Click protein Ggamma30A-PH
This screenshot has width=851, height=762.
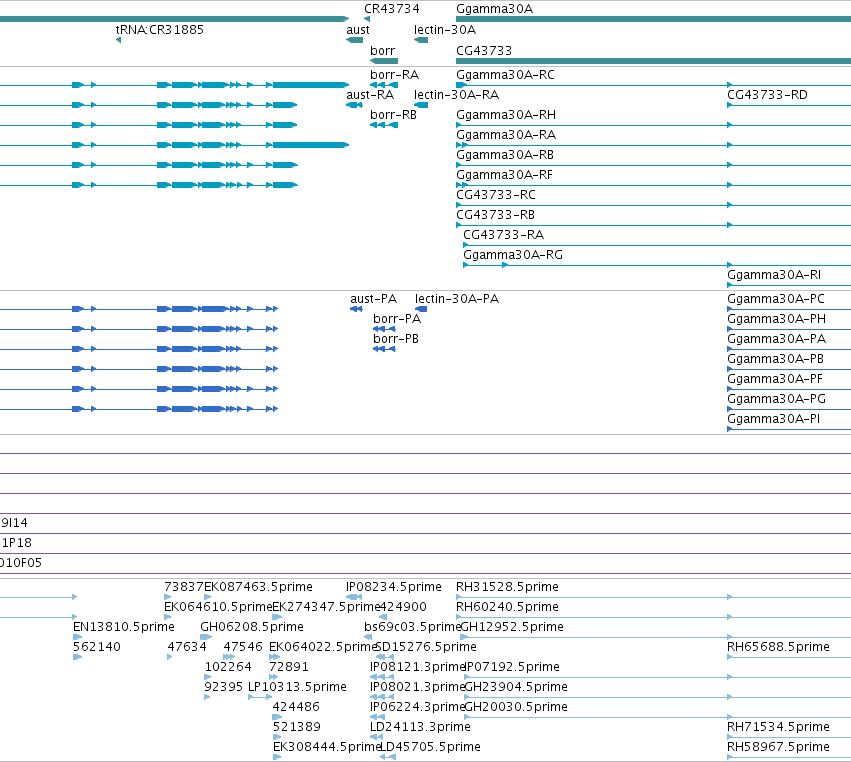777,319
